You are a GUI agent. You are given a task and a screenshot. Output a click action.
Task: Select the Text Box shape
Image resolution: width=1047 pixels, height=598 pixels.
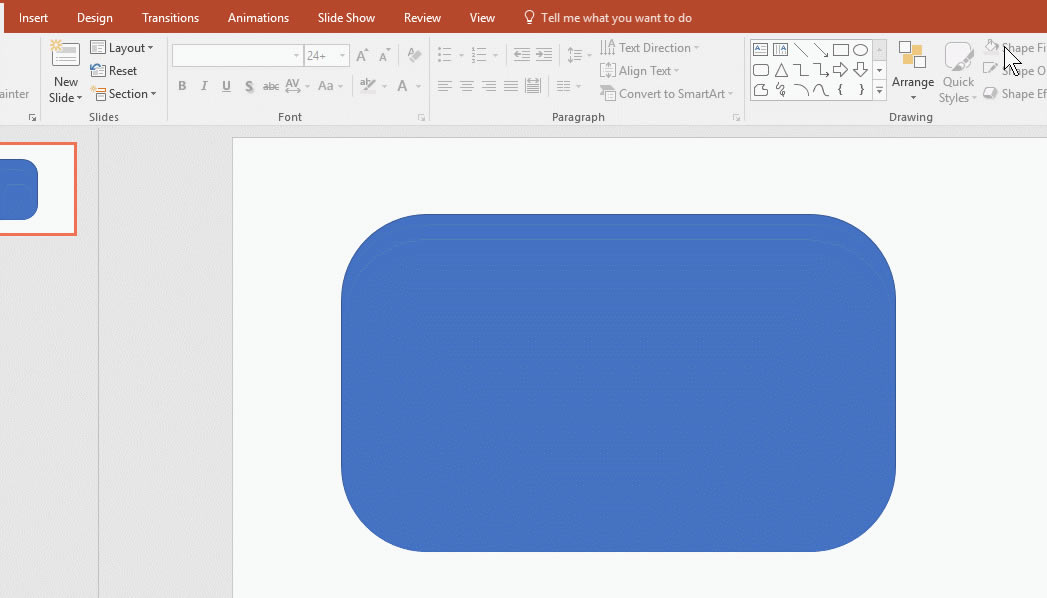(x=761, y=49)
